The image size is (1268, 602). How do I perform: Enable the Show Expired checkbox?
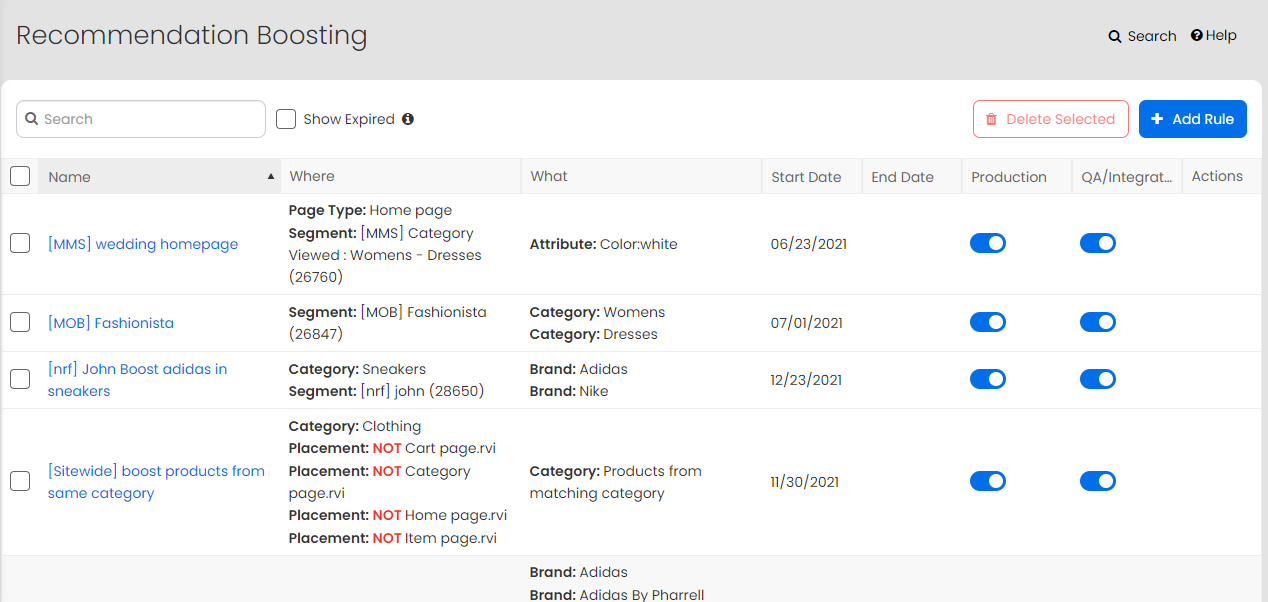click(286, 119)
